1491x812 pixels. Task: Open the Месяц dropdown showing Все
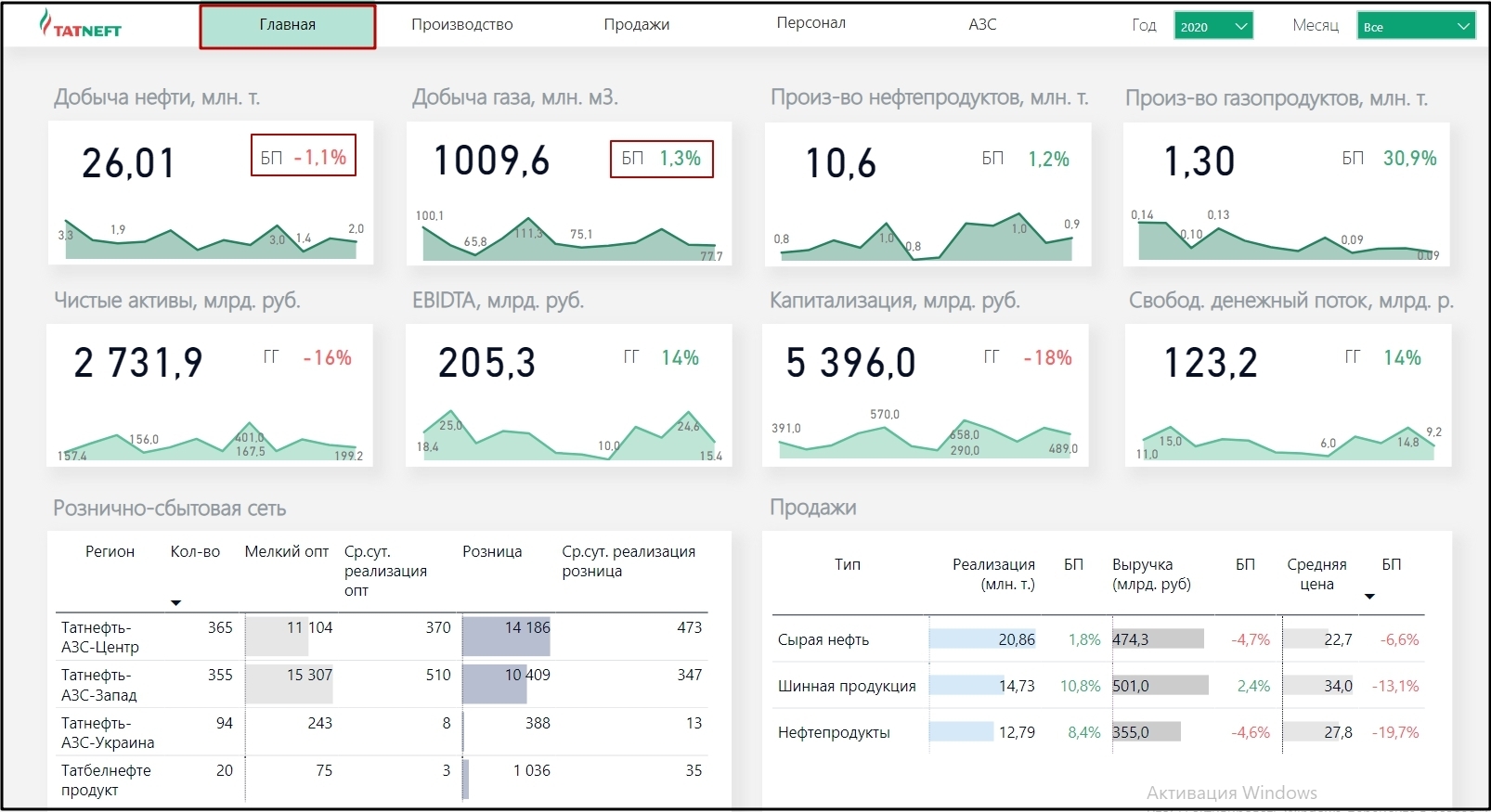pos(1416,26)
